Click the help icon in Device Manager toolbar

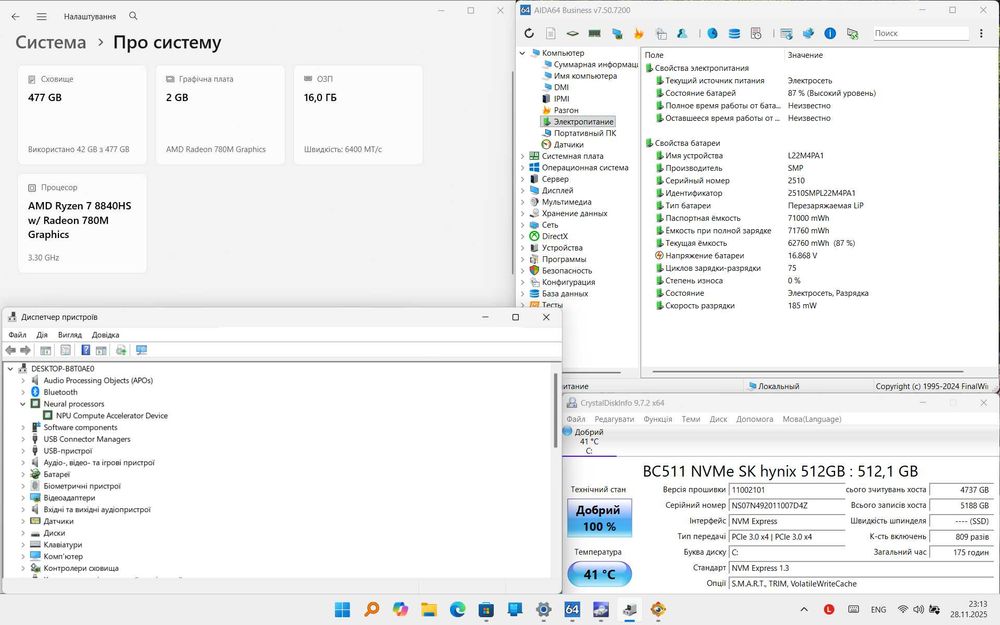point(86,350)
